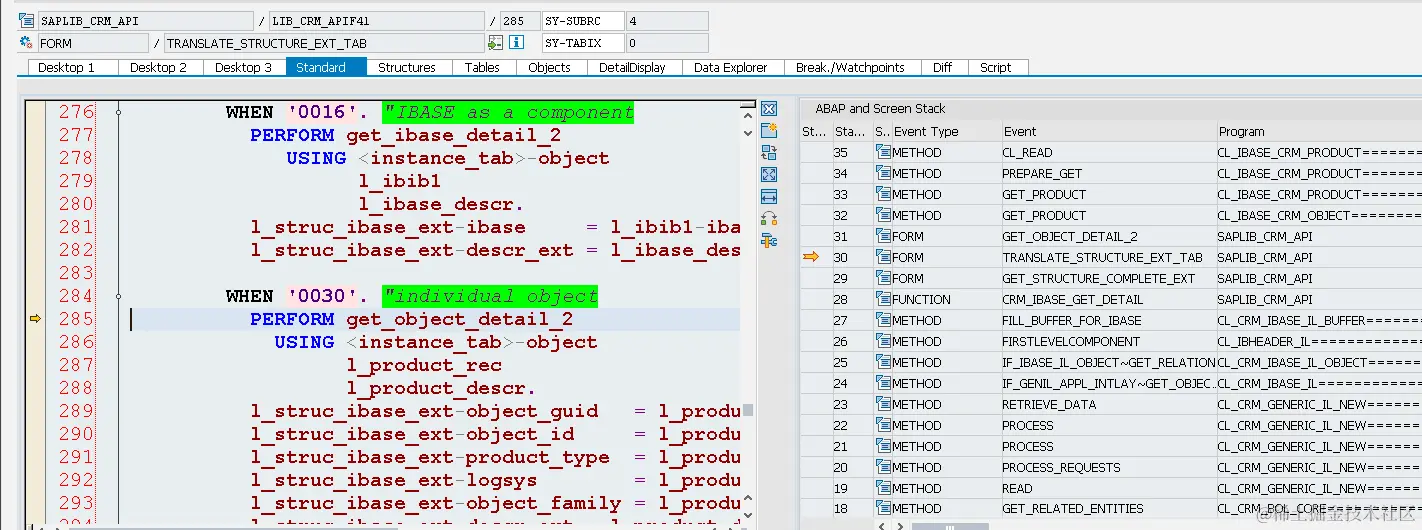Screen dimensions: 1422x530
Task: Click source icon in stack row 33
Action: [x=882, y=195]
